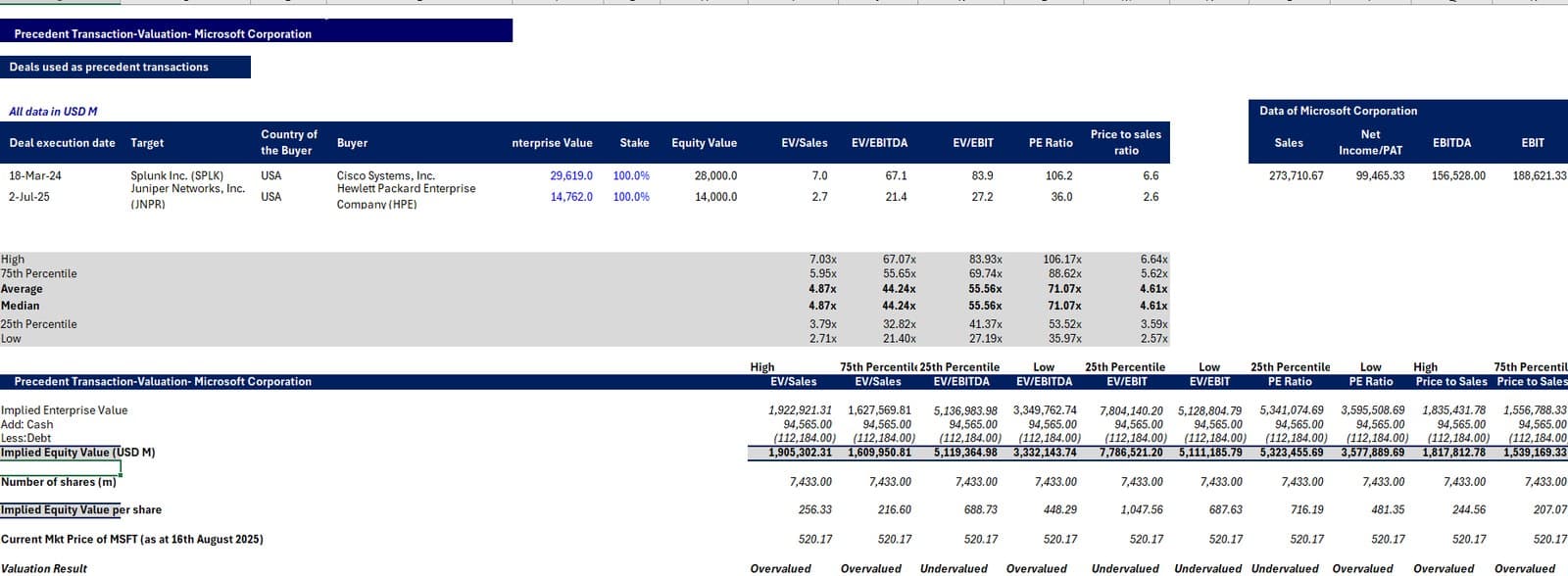
Task: Select the 'Deal execution date' header cell
Action: click(x=63, y=143)
